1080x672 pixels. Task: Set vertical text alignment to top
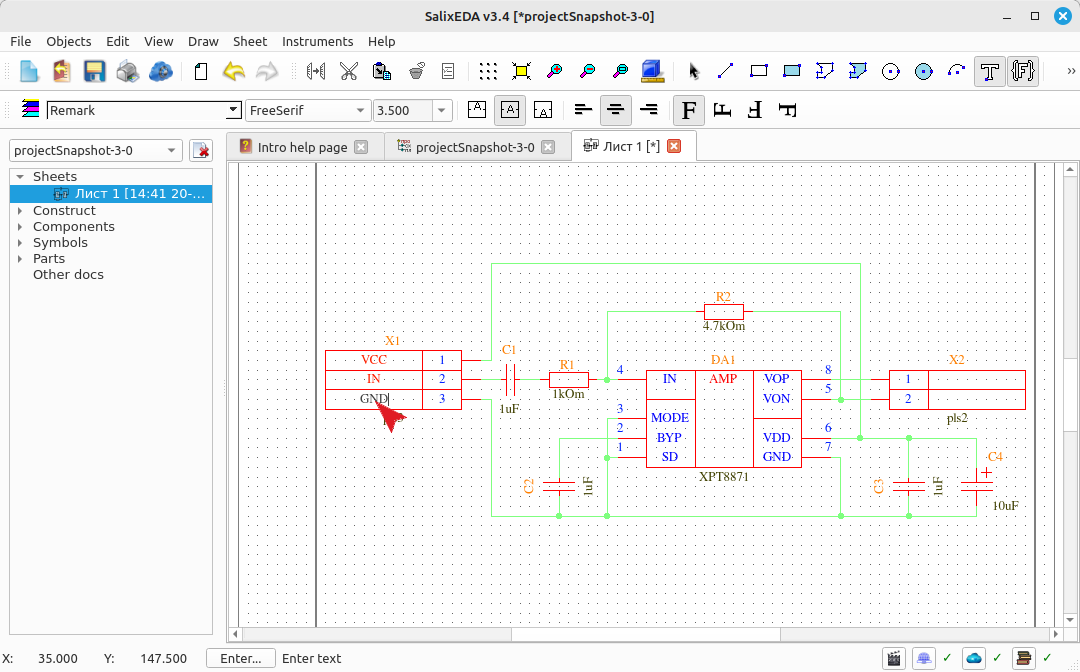[477, 109]
